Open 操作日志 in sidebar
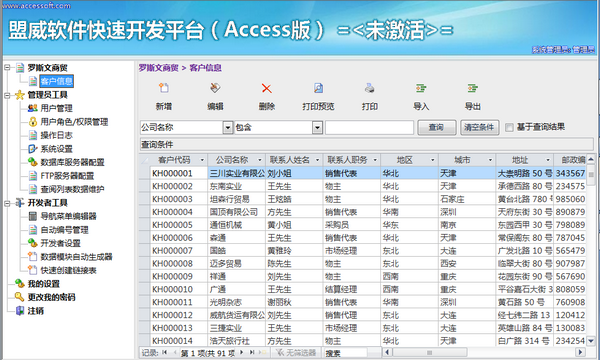Image resolution: width=600 pixels, height=360 pixels. click(56, 135)
